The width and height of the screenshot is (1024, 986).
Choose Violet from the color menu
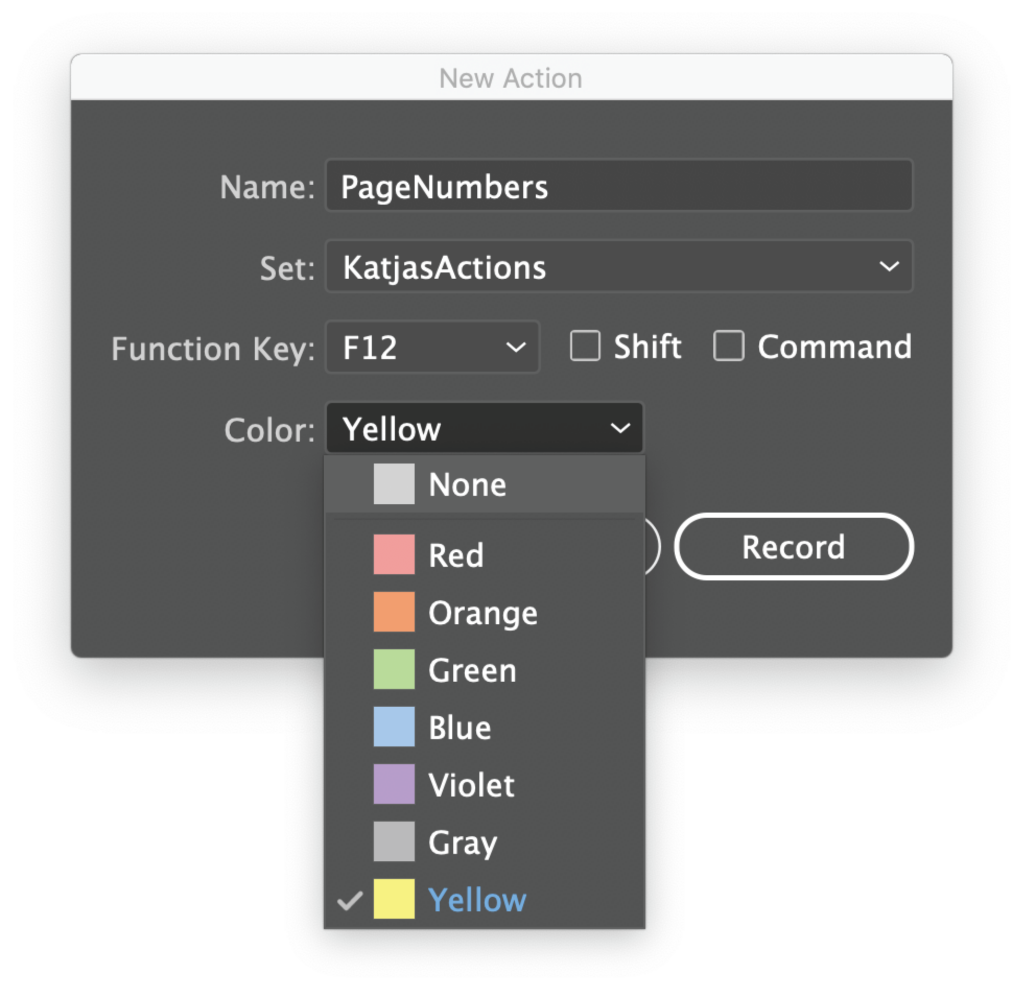click(470, 785)
